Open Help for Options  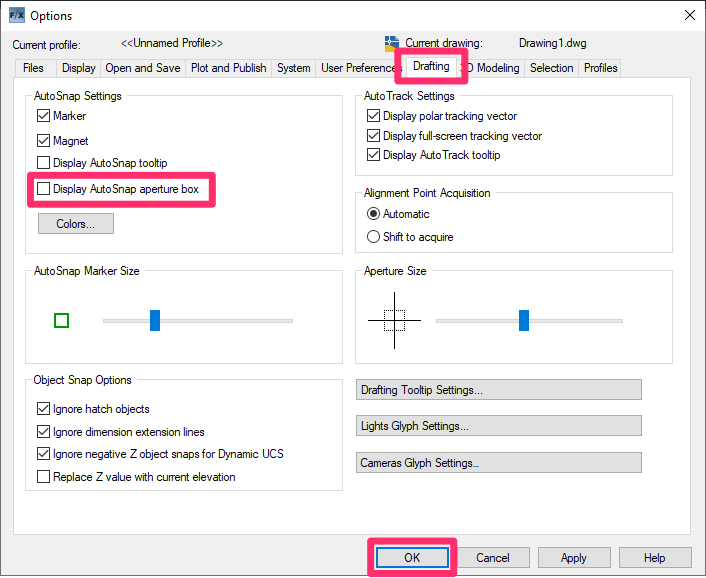coord(655,558)
